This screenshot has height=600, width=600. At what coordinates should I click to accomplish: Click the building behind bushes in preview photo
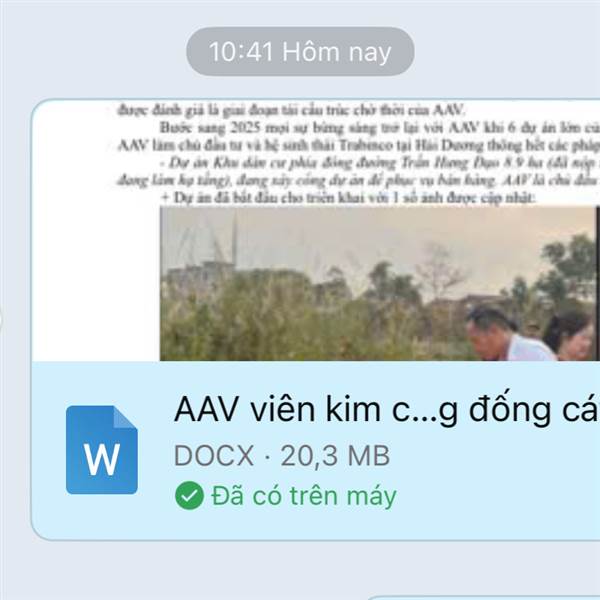click(x=199, y=274)
